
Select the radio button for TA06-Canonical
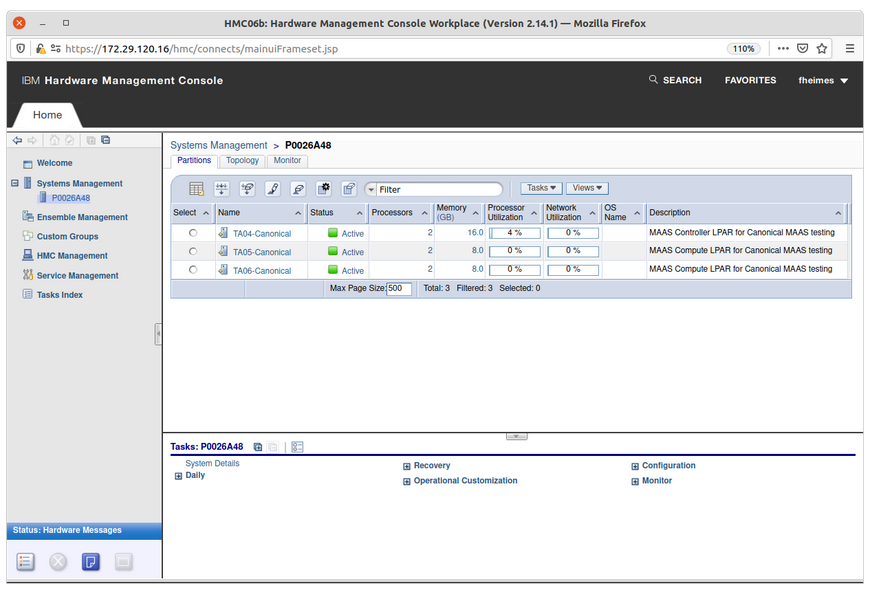point(193,271)
